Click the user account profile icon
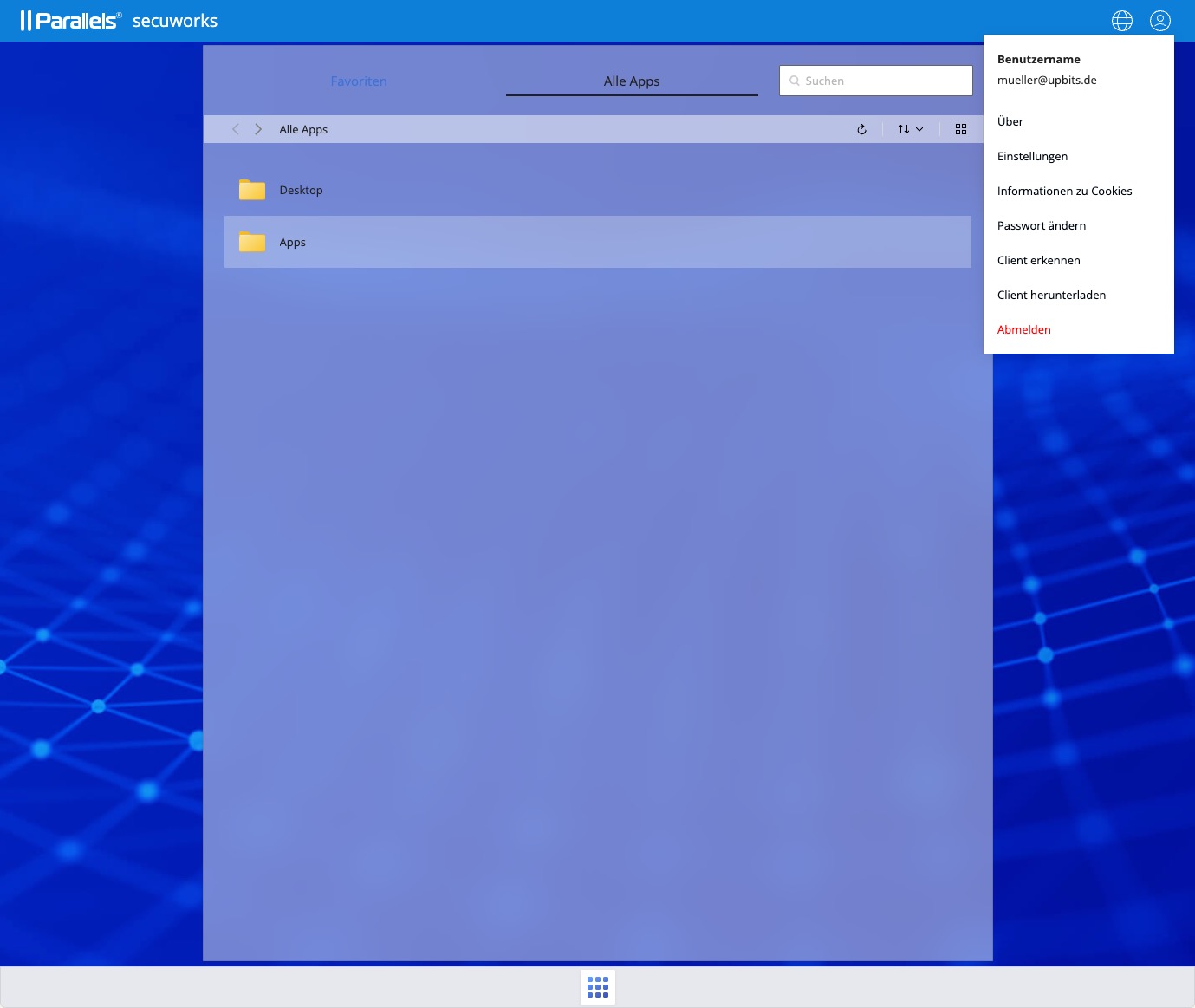The width and height of the screenshot is (1195, 1008). (x=1159, y=21)
